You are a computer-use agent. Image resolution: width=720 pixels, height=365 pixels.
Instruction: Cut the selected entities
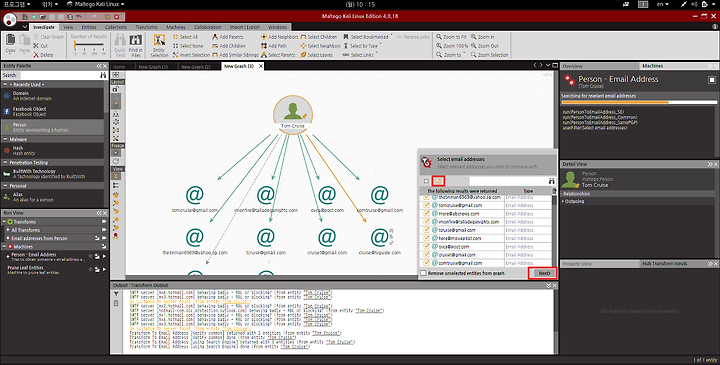click(x=40, y=45)
